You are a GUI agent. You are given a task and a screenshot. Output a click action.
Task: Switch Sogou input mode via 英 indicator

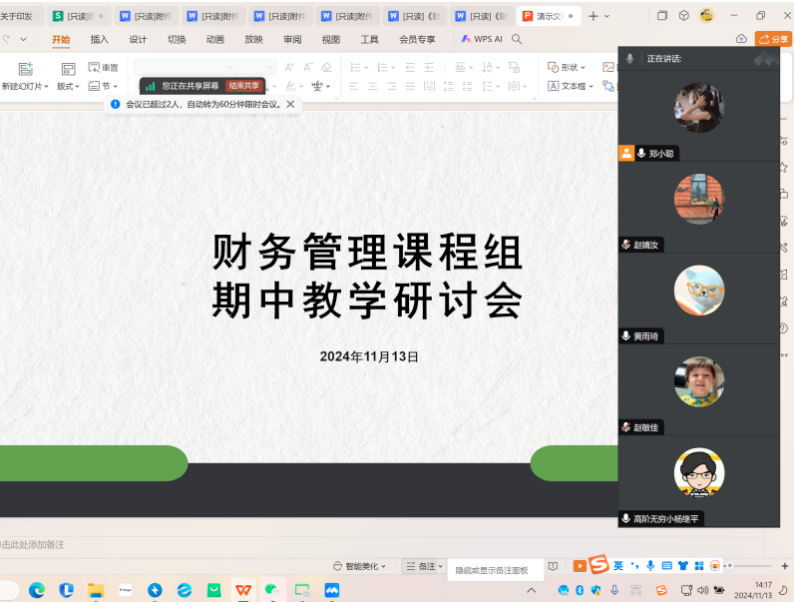click(x=618, y=566)
